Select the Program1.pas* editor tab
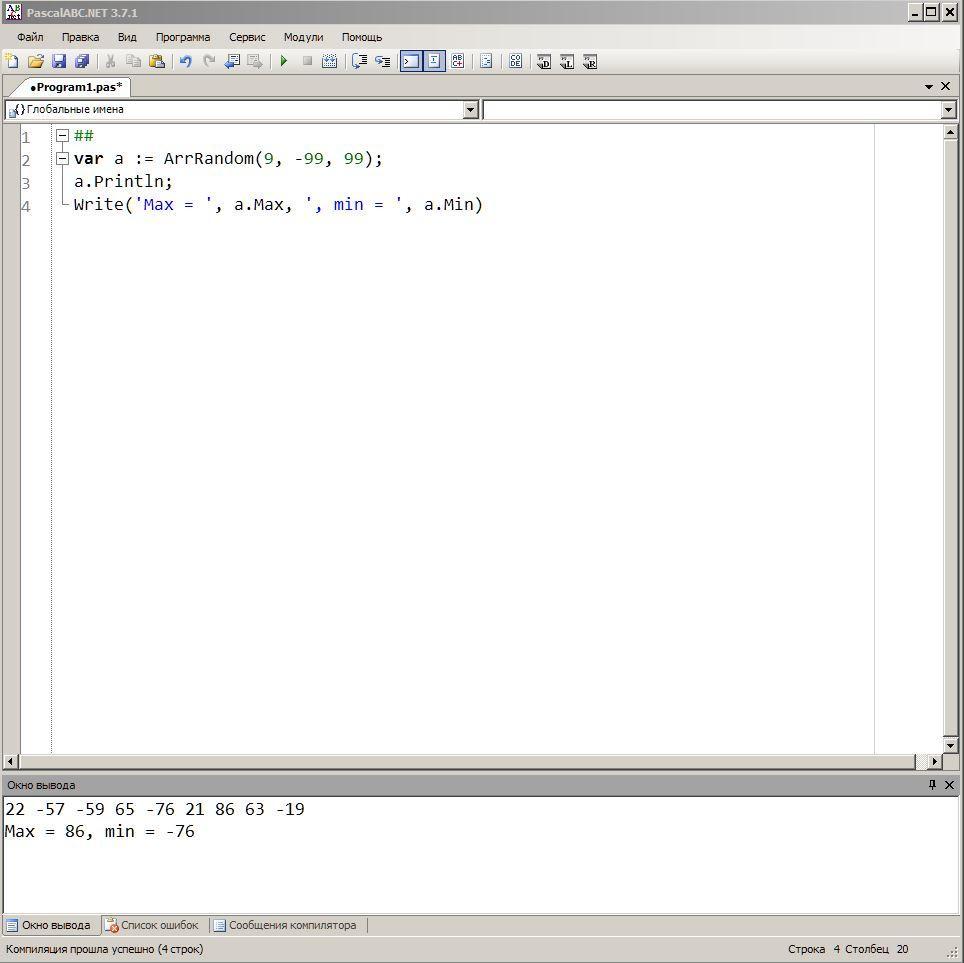The width and height of the screenshot is (964, 963). pyautogui.click(x=76, y=87)
